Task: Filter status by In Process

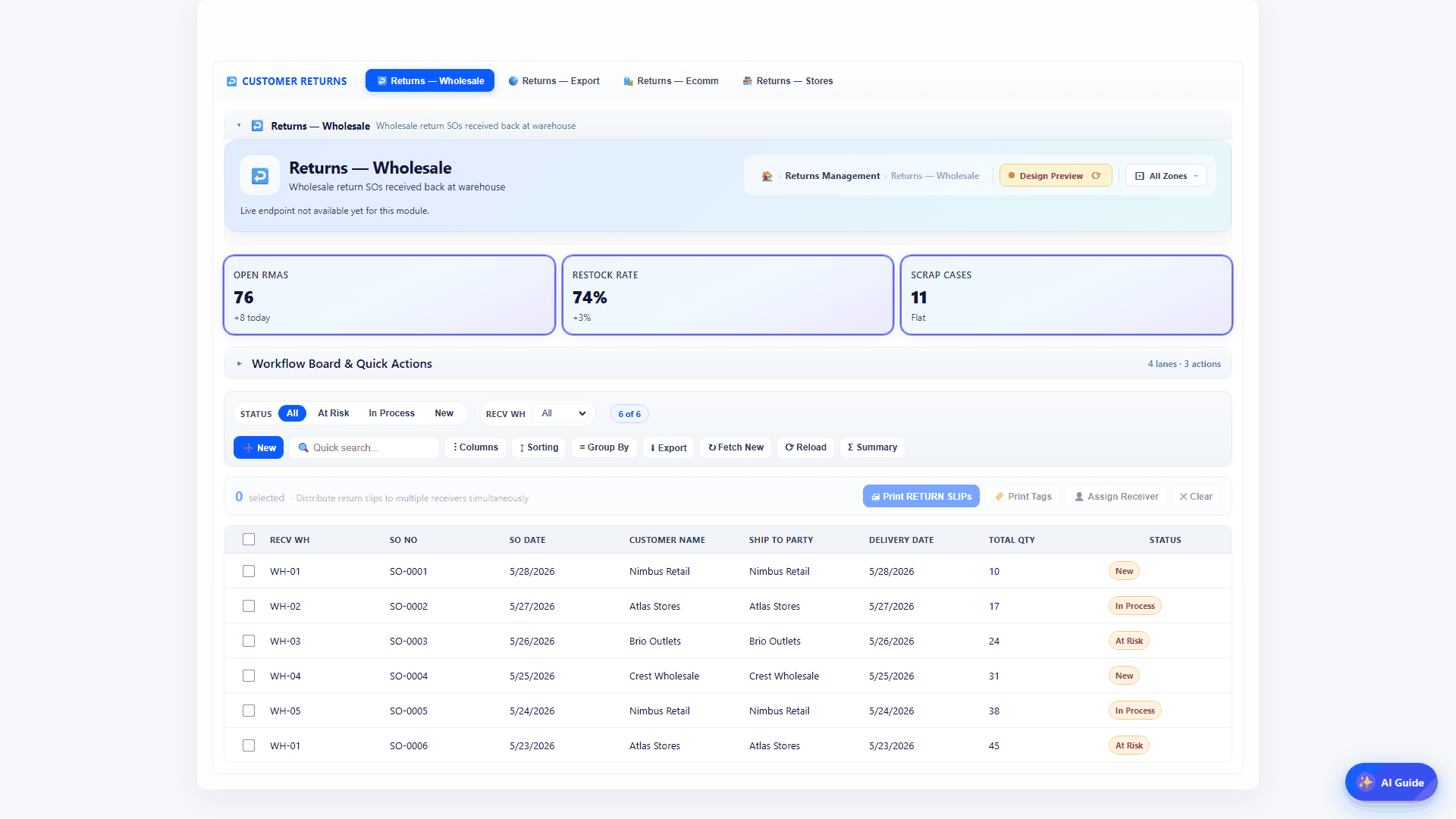Action: click(391, 413)
